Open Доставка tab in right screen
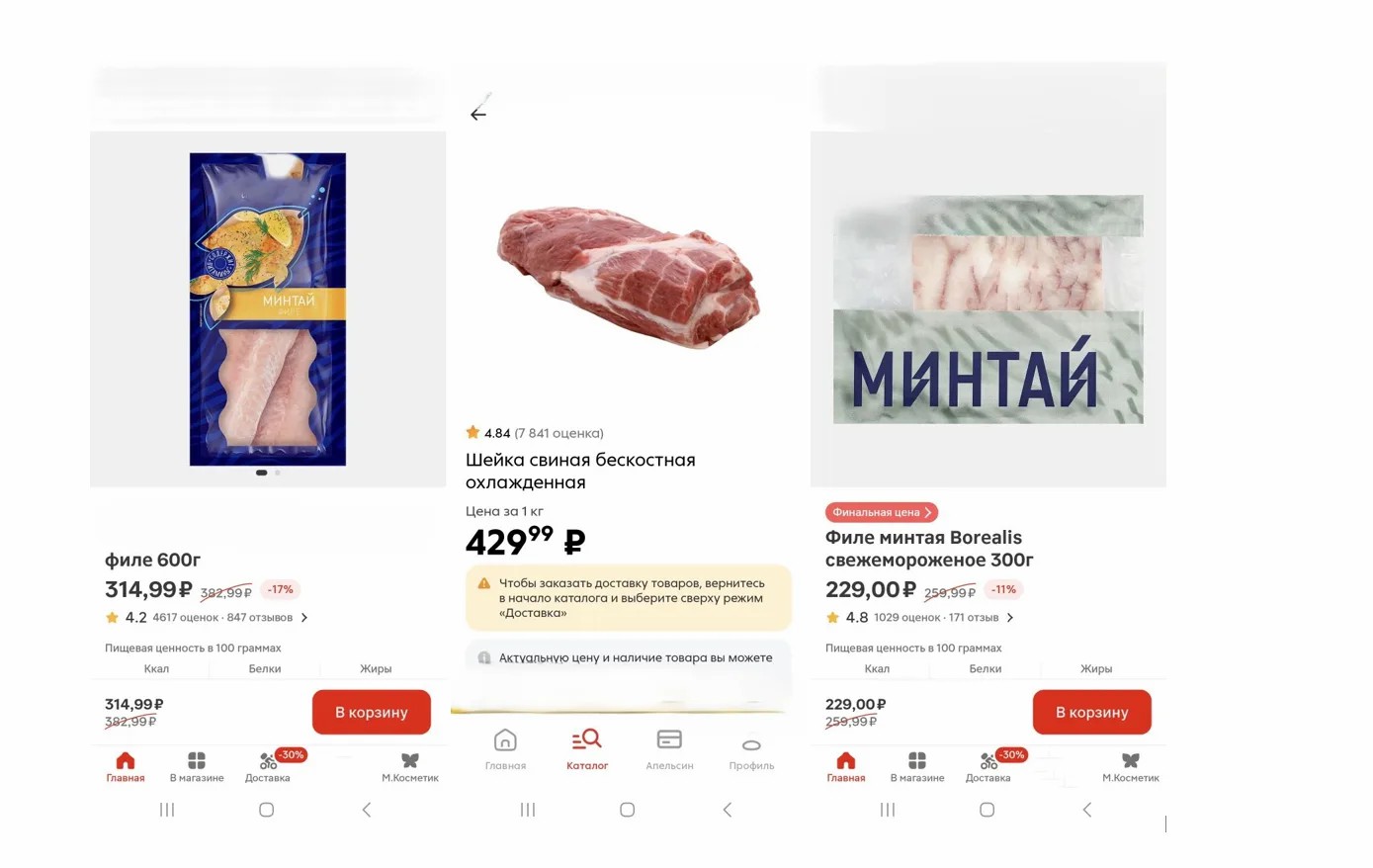This screenshot has width=1373, height=868. tap(988, 767)
